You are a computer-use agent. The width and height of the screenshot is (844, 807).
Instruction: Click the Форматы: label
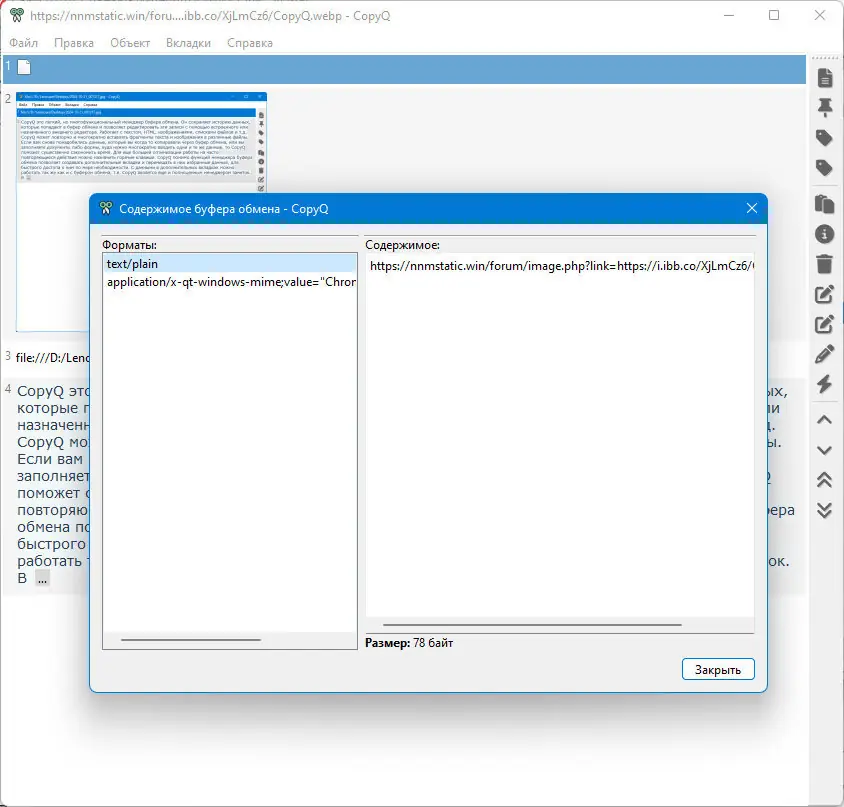[130, 245]
